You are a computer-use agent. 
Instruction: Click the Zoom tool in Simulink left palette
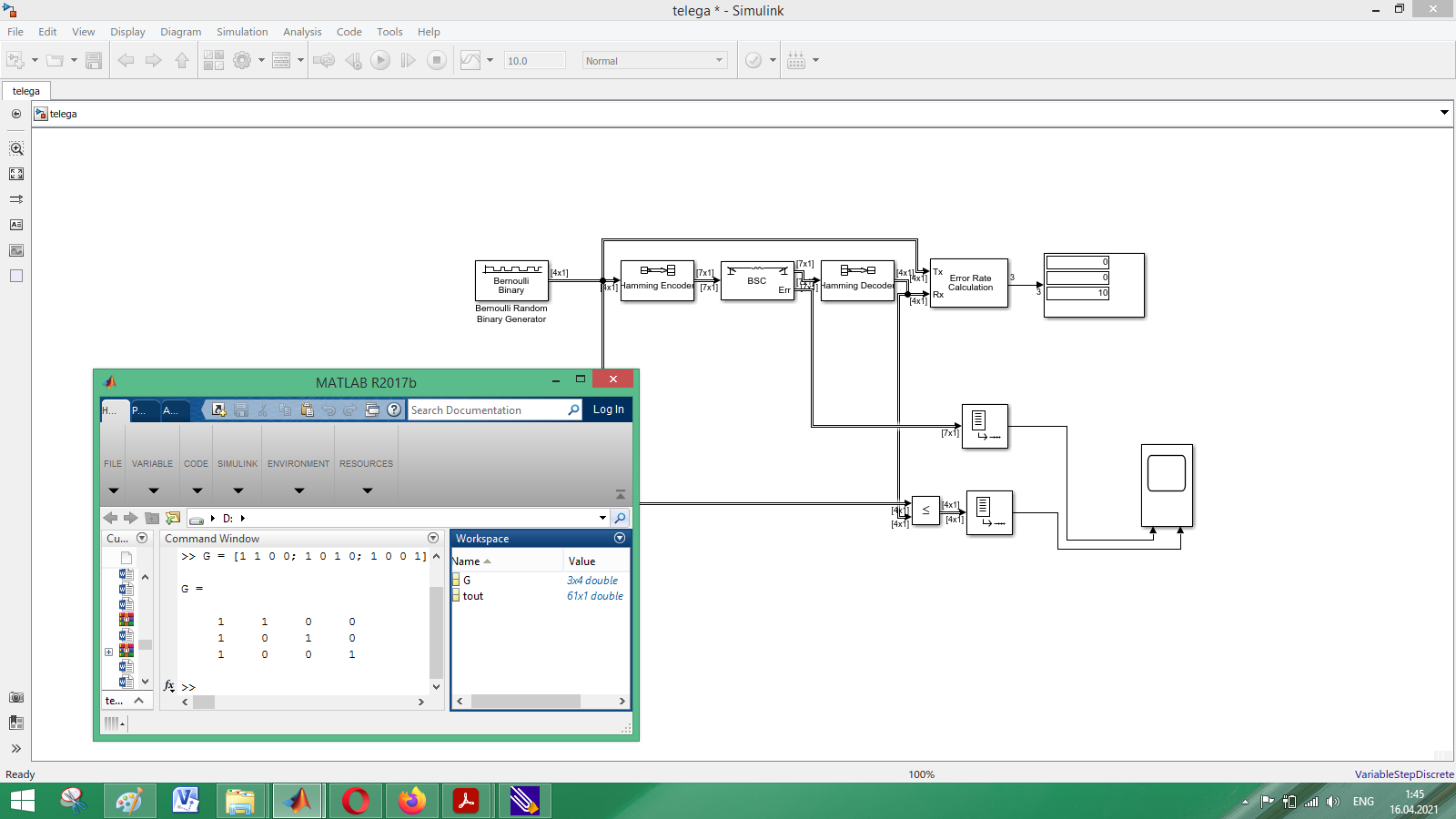tap(16, 148)
